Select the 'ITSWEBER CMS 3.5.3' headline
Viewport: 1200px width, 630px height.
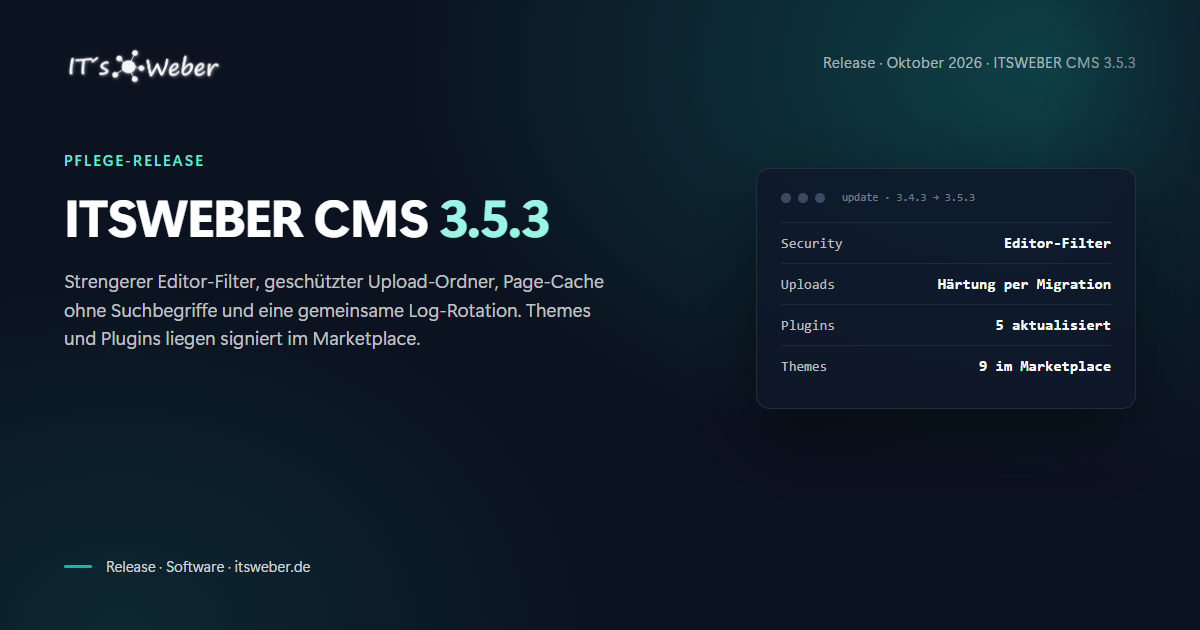pyautogui.click(x=307, y=219)
